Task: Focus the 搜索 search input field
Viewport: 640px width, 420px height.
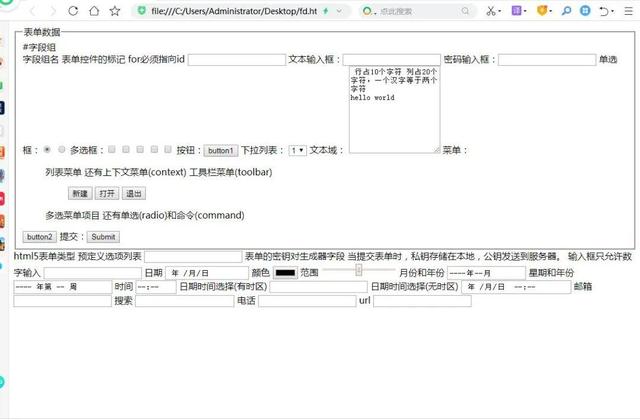Action: (184, 301)
